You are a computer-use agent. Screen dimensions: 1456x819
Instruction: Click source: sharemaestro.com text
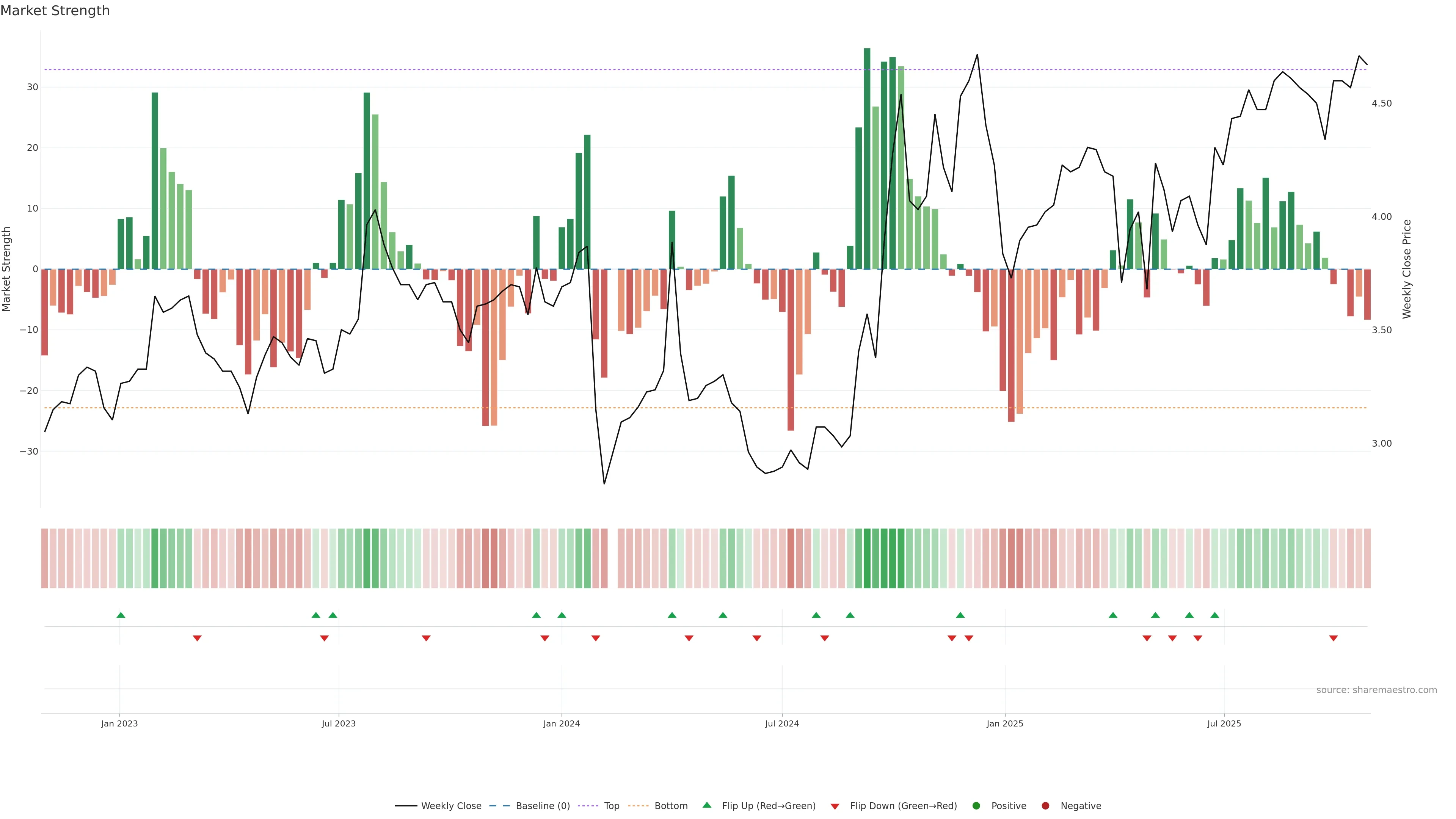1376,690
